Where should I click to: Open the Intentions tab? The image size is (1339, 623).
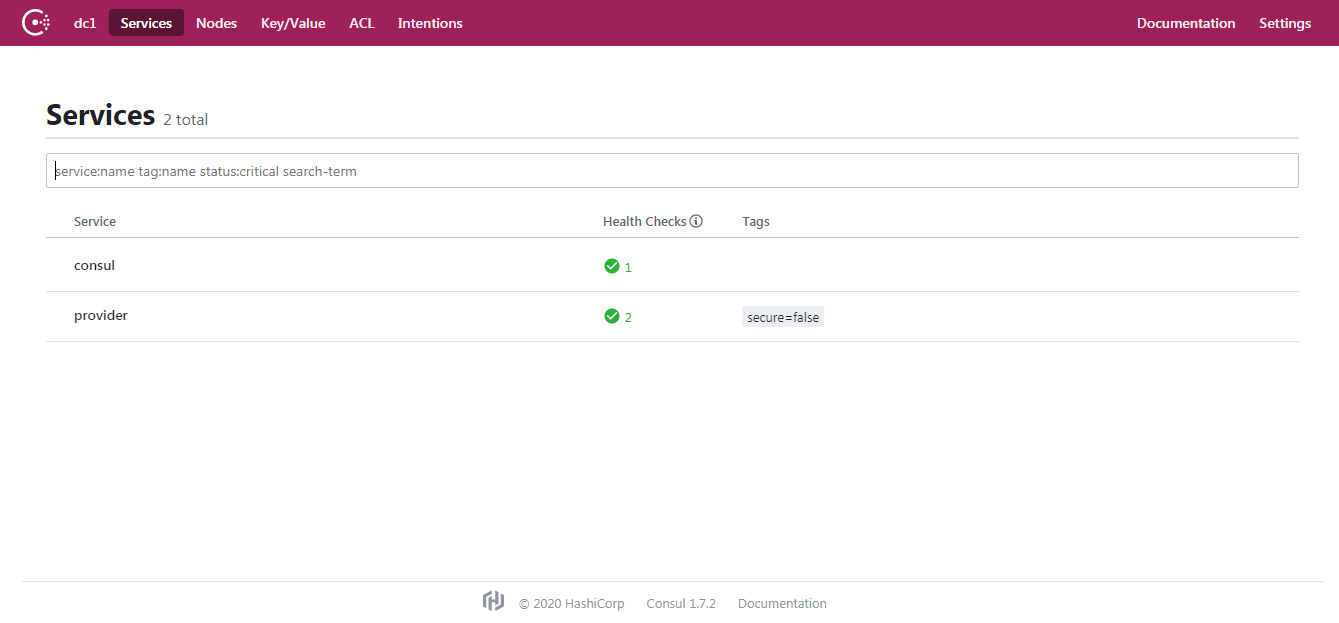click(x=430, y=23)
